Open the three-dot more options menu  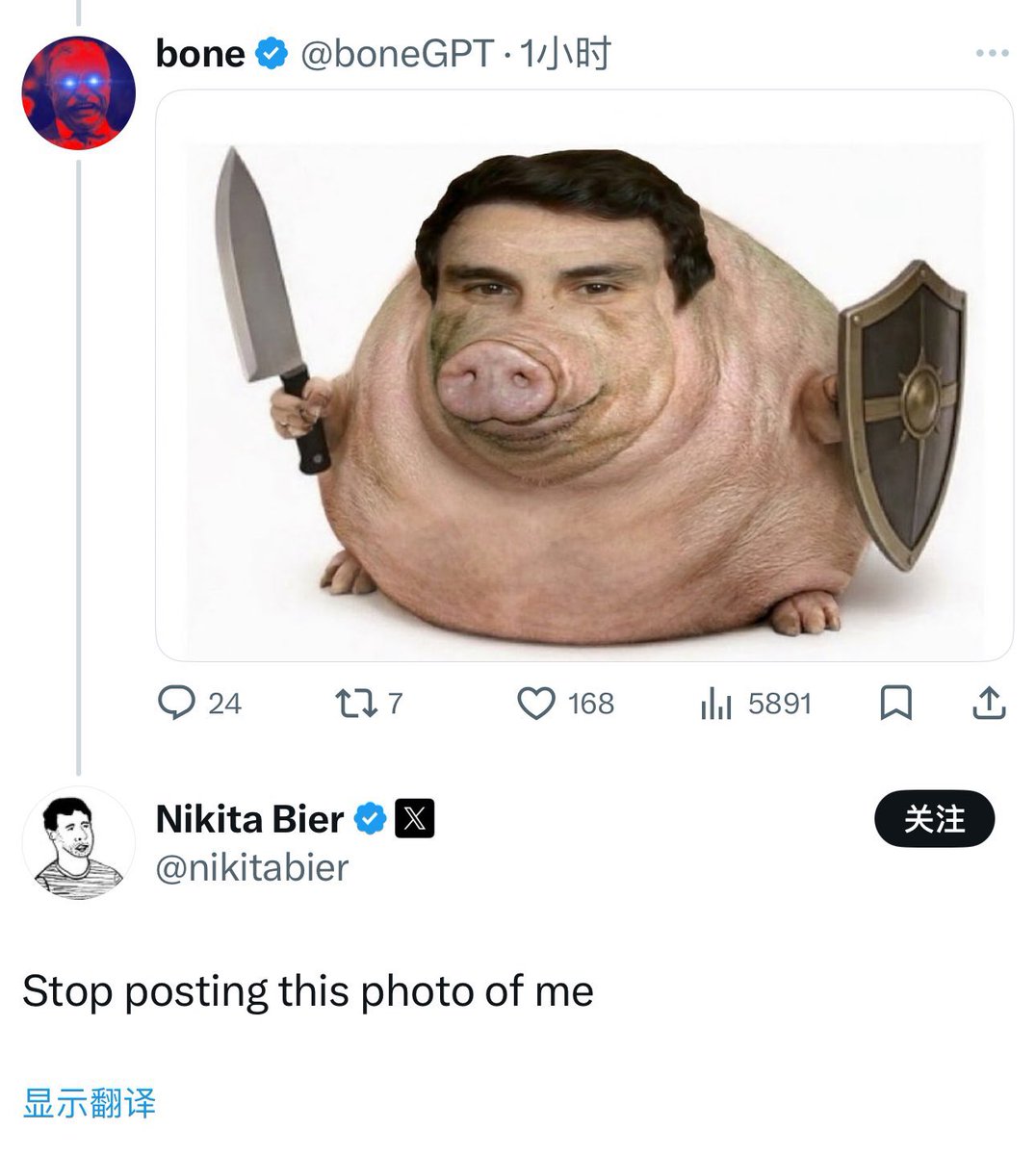pos(992,54)
